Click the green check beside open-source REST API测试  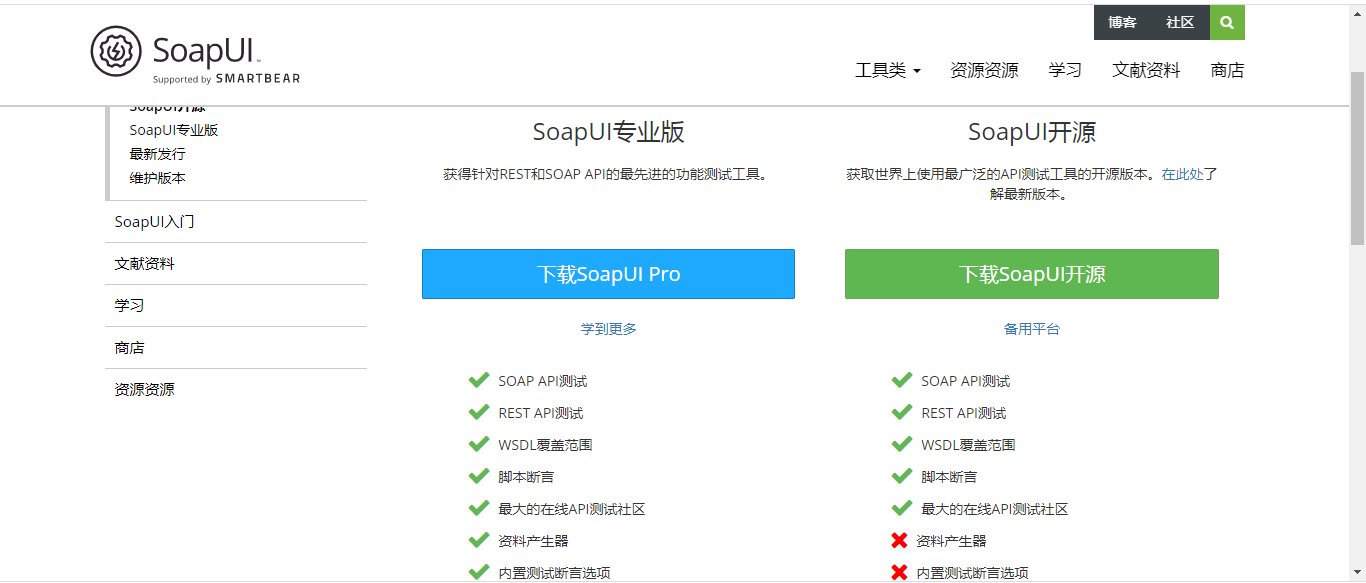point(902,412)
